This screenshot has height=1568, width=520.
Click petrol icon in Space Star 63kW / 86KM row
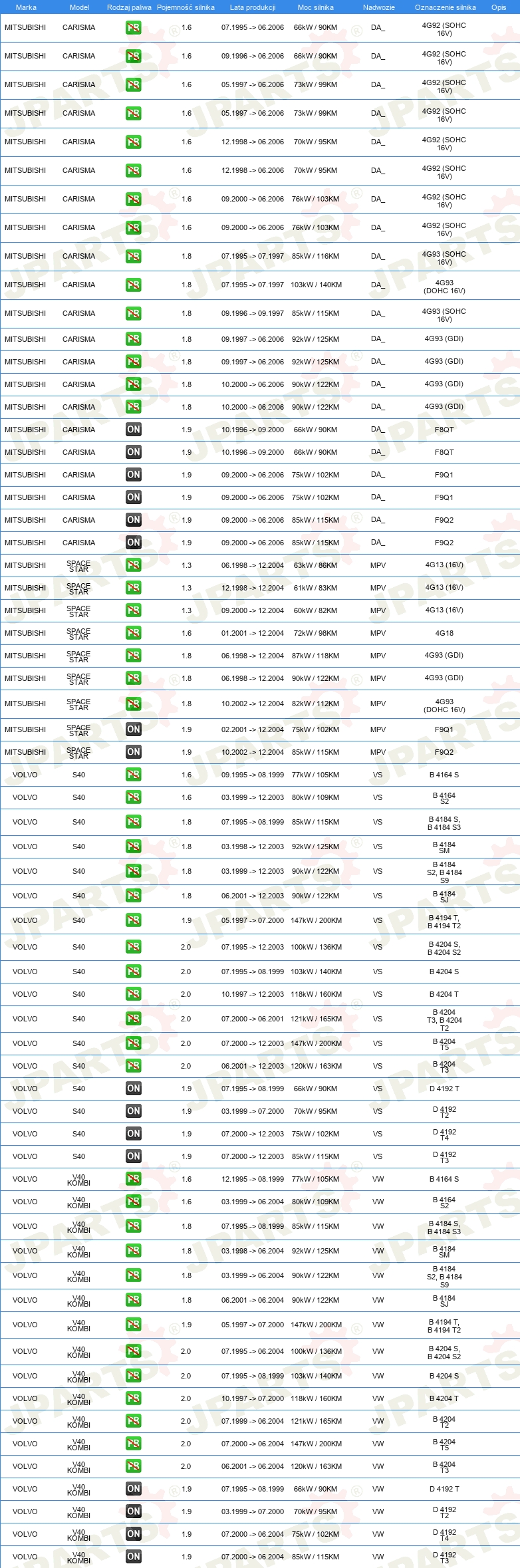point(134,566)
